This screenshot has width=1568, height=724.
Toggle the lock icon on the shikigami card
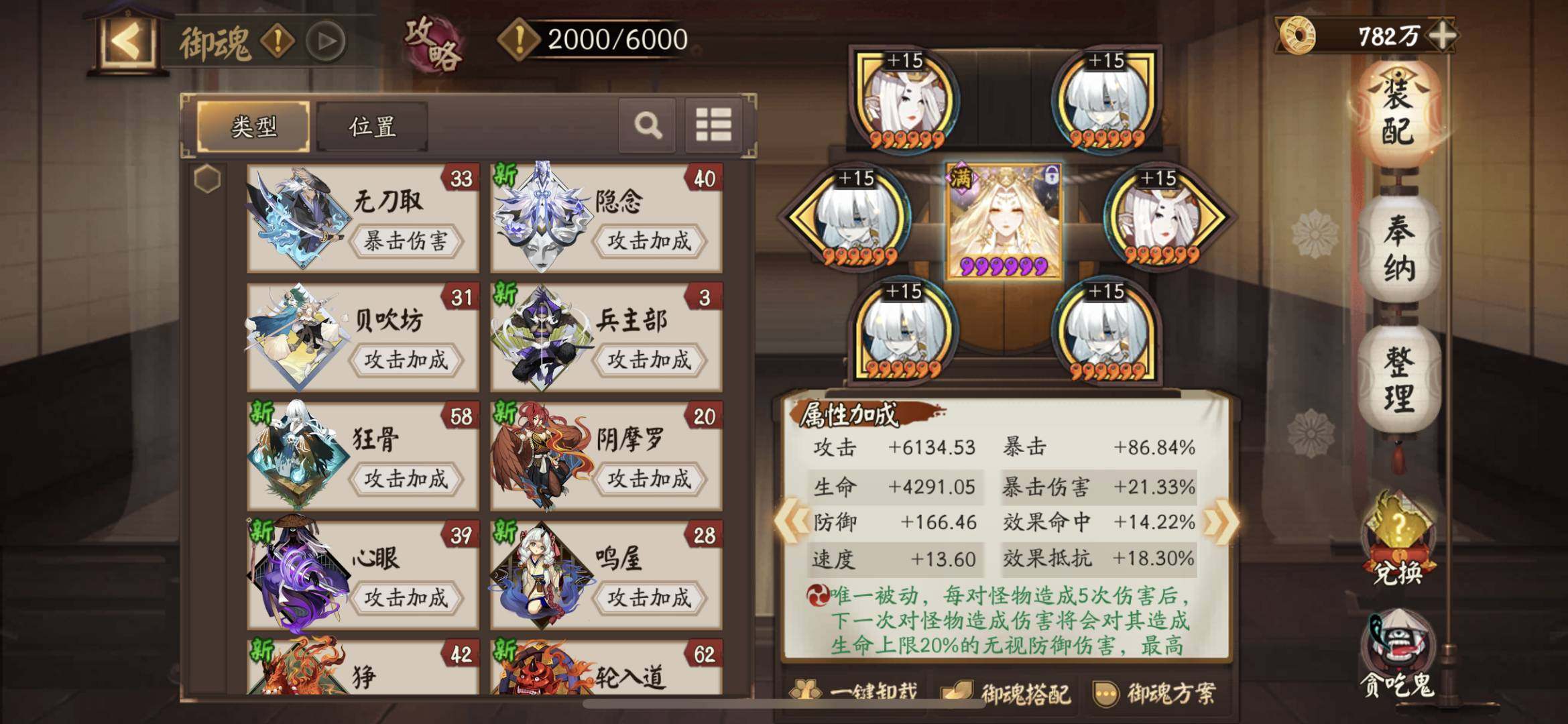[1050, 176]
